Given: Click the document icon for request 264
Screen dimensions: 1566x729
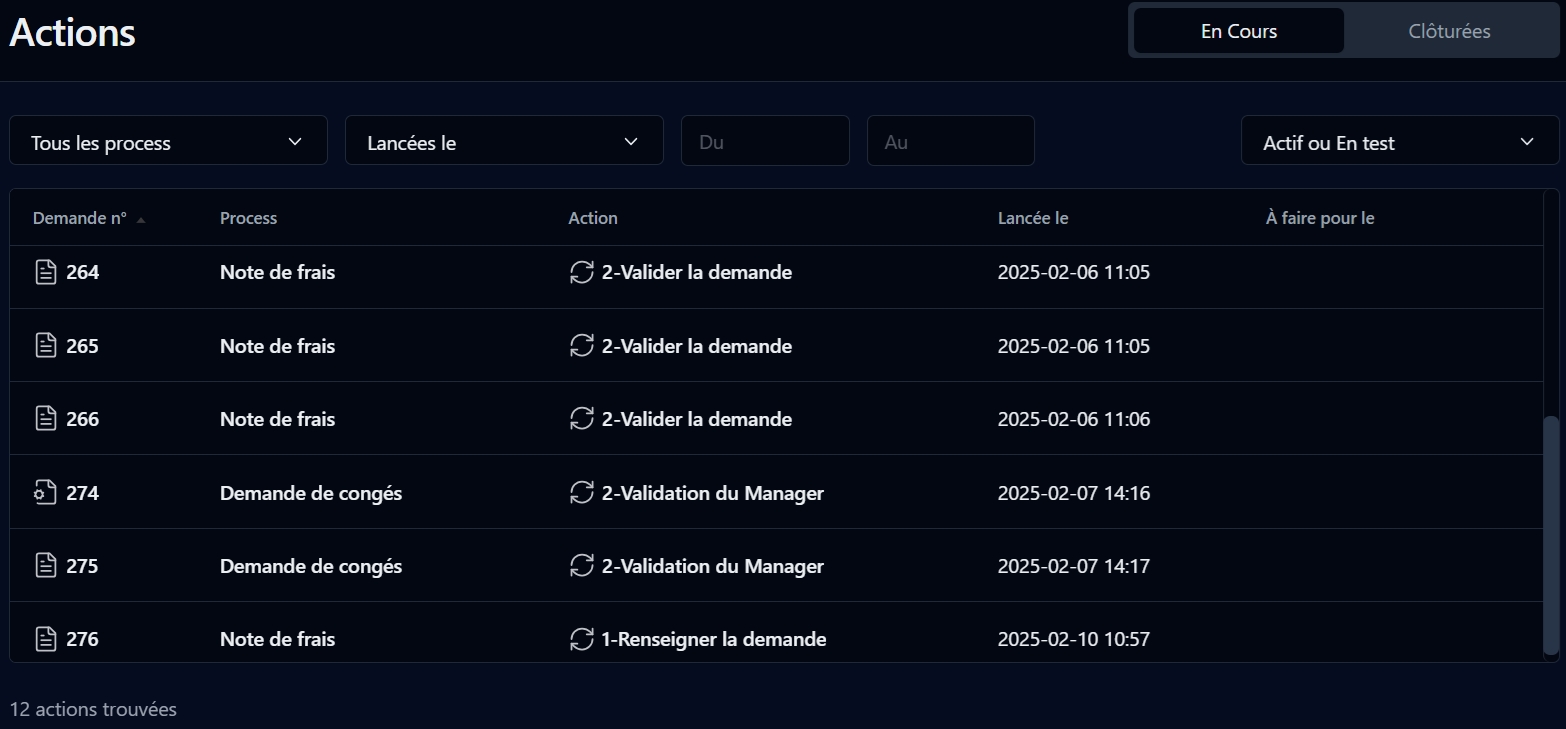Looking at the screenshot, I should coord(45,272).
